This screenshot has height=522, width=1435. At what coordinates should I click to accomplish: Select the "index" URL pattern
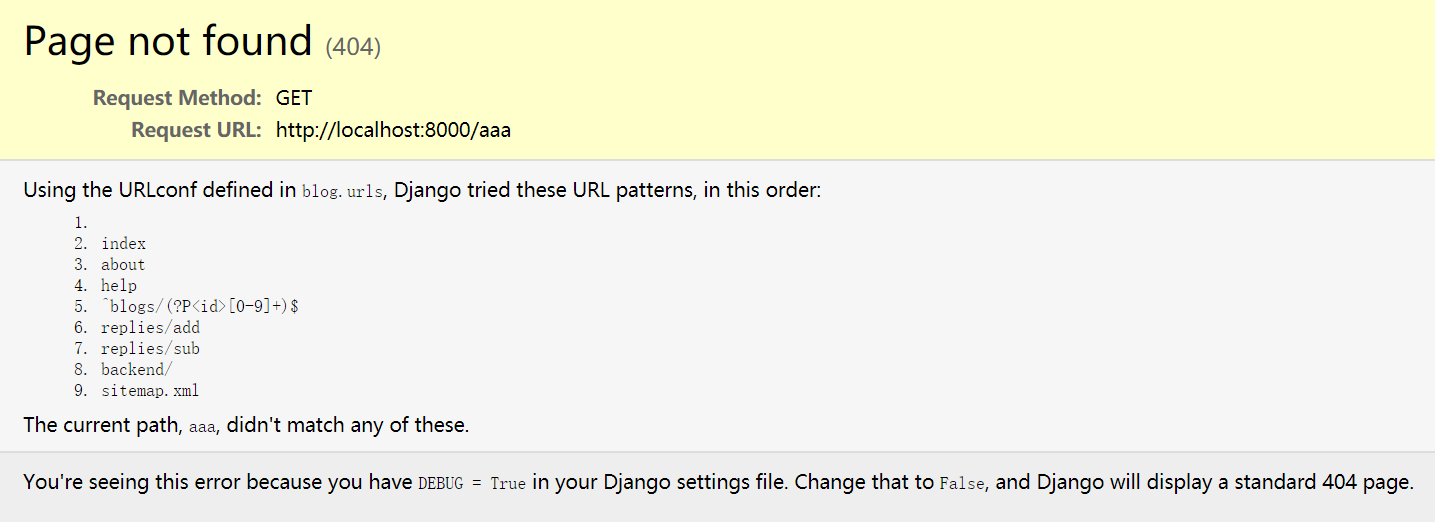(123, 244)
